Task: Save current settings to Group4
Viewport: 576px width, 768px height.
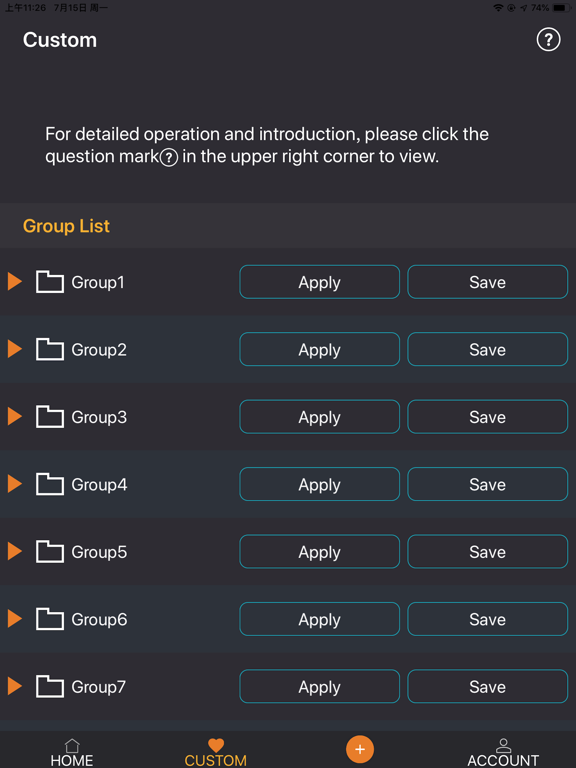Action: [487, 484]
